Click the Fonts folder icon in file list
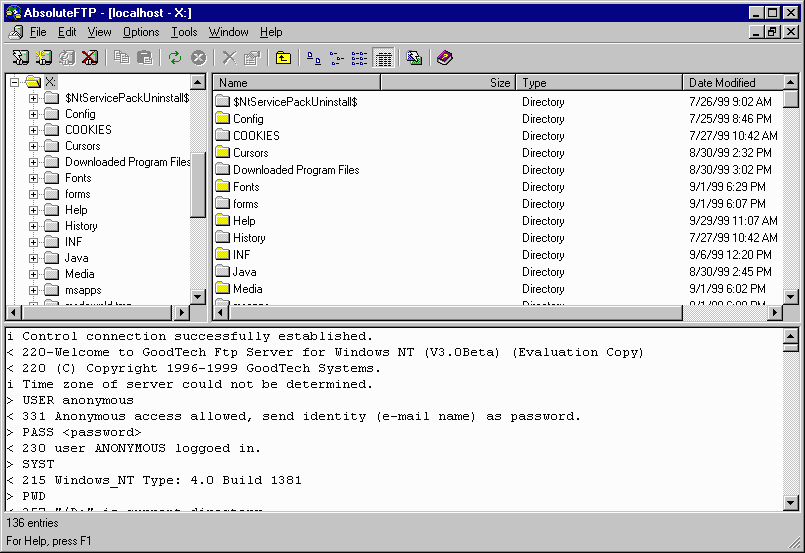805x553 pixels. click(x=222, y=186)
